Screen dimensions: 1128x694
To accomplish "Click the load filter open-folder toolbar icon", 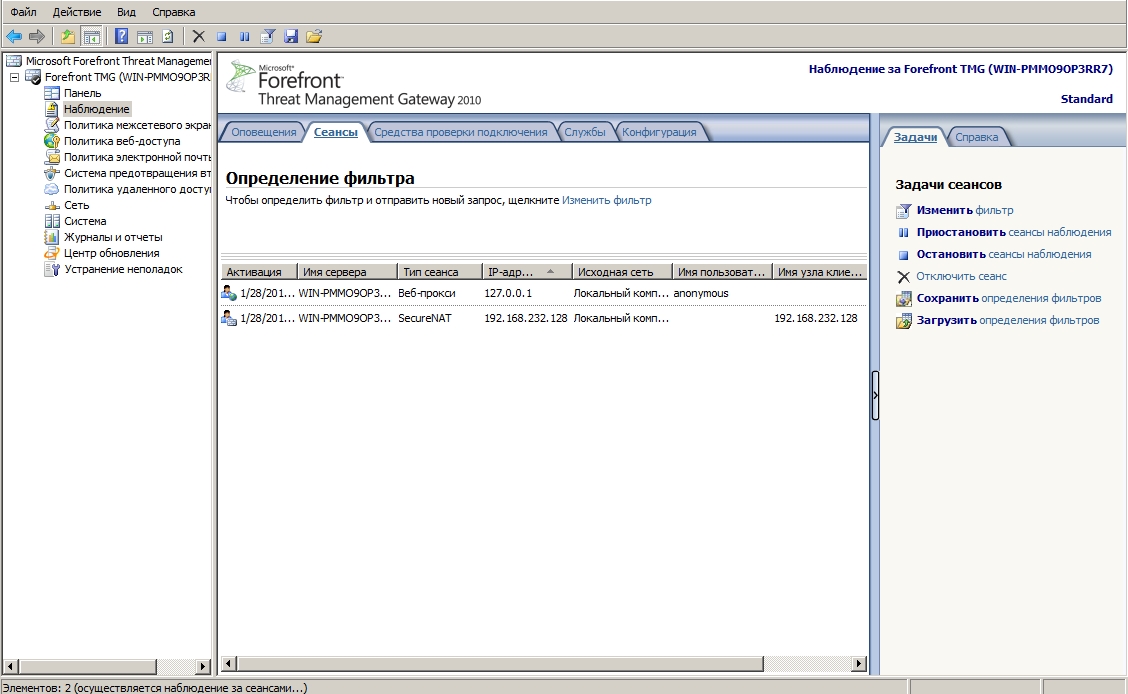I will [314, 36].
